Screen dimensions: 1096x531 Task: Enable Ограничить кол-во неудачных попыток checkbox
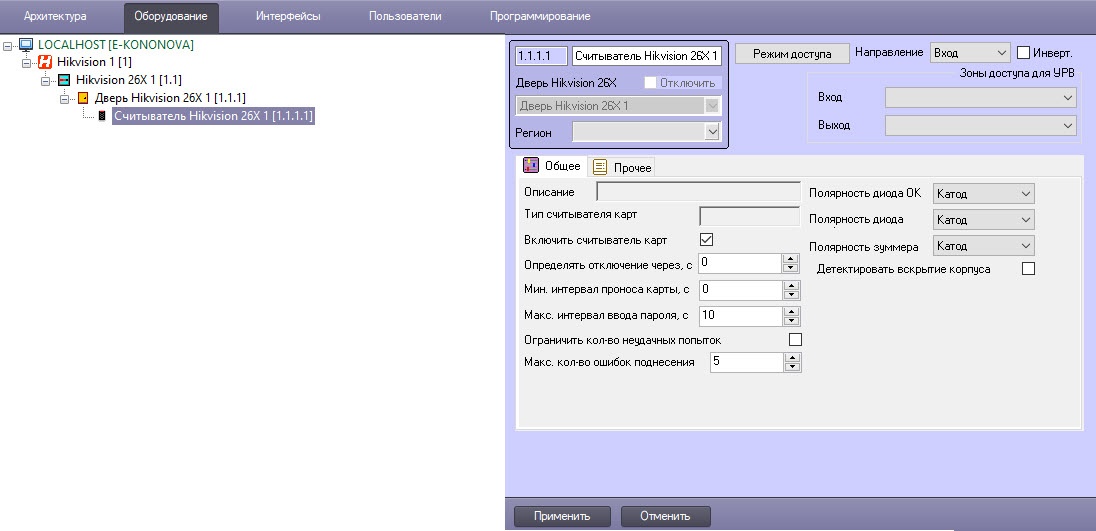coord(795,340)
